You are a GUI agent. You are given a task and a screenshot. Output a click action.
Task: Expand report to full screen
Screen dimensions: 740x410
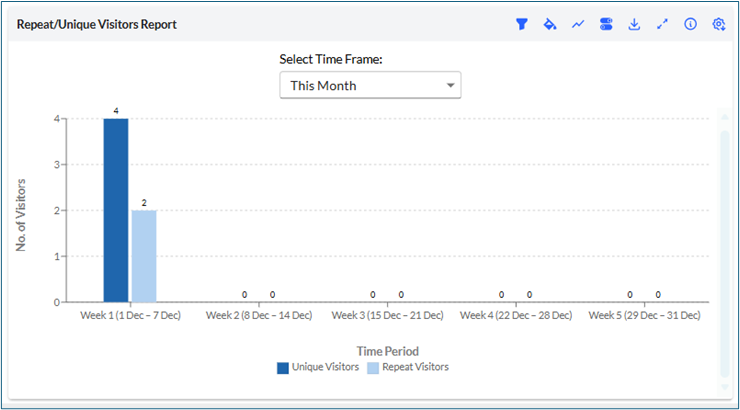click(x=663, y=24)
